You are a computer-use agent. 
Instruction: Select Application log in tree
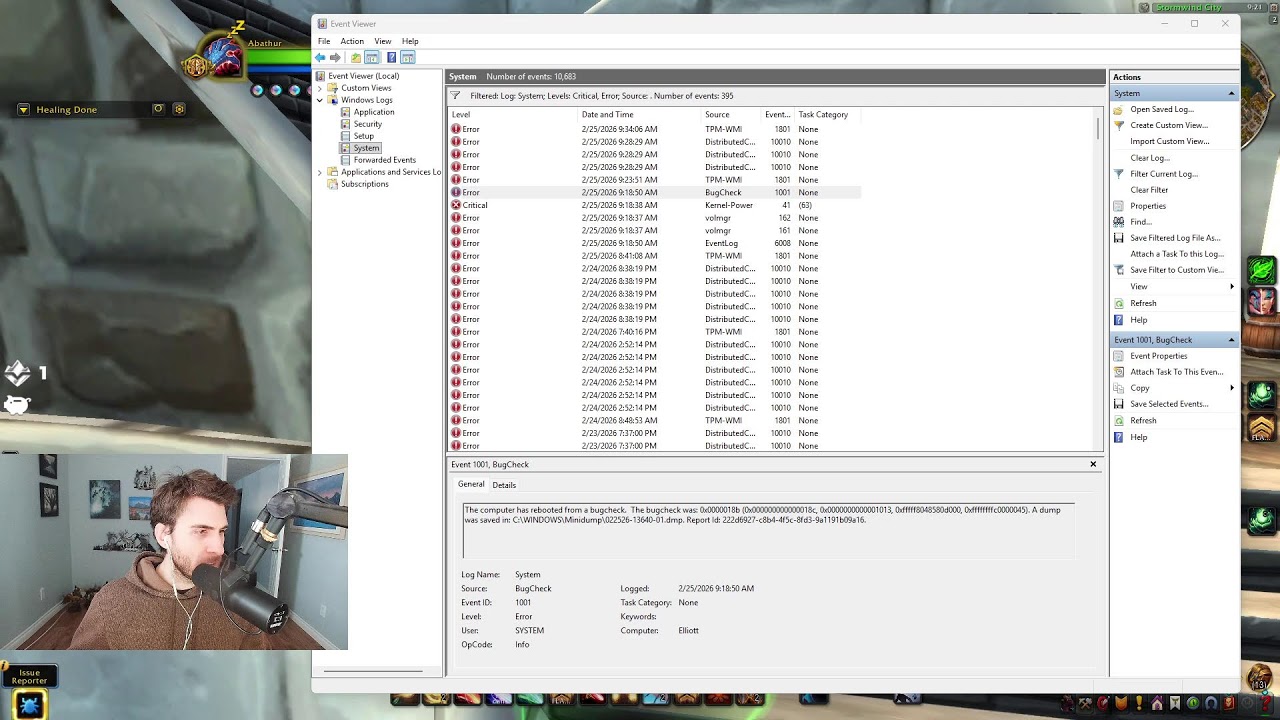pos(374,112)
